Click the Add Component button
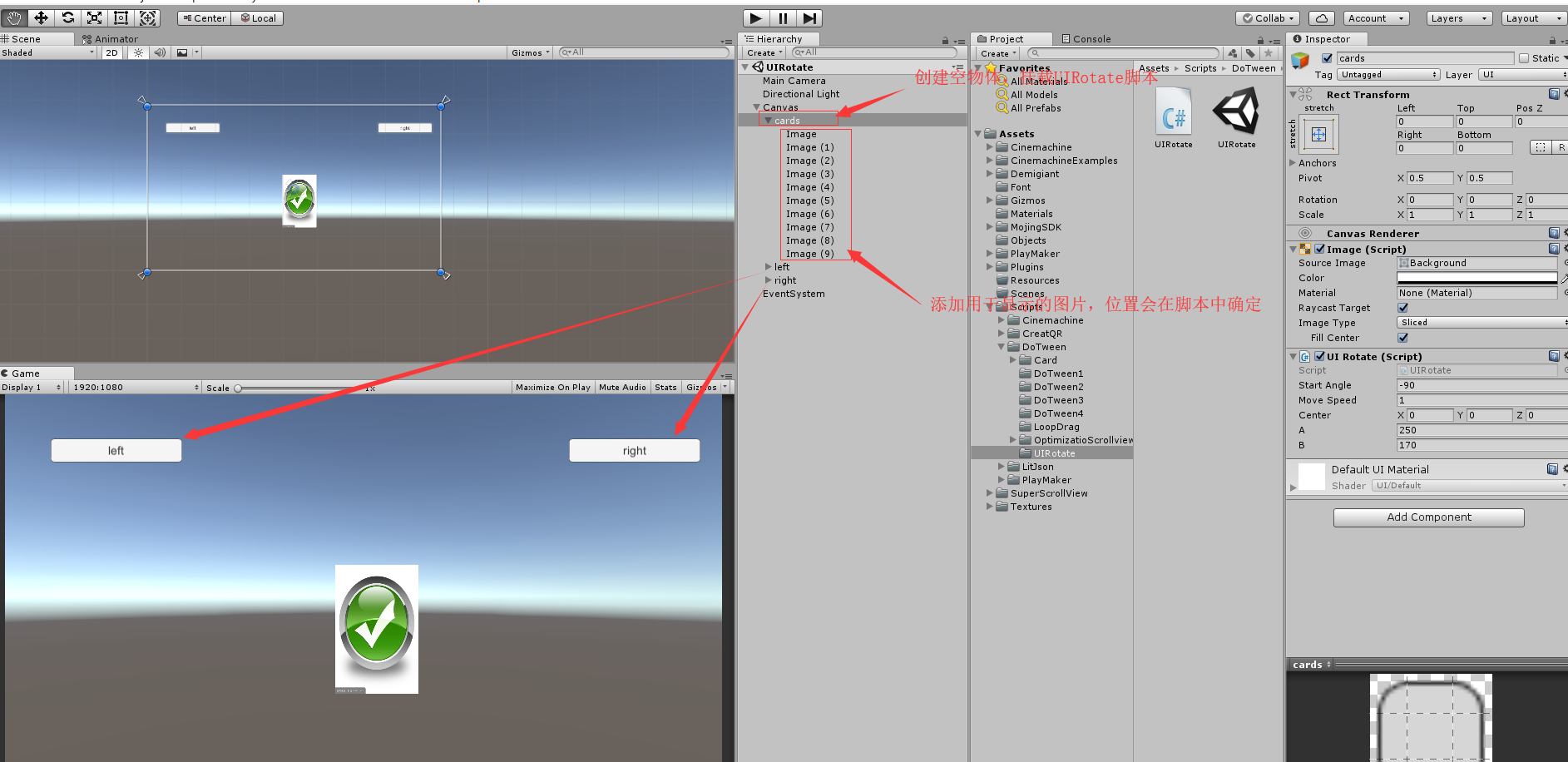The image size is (1568, 762). coord(1428,517)
